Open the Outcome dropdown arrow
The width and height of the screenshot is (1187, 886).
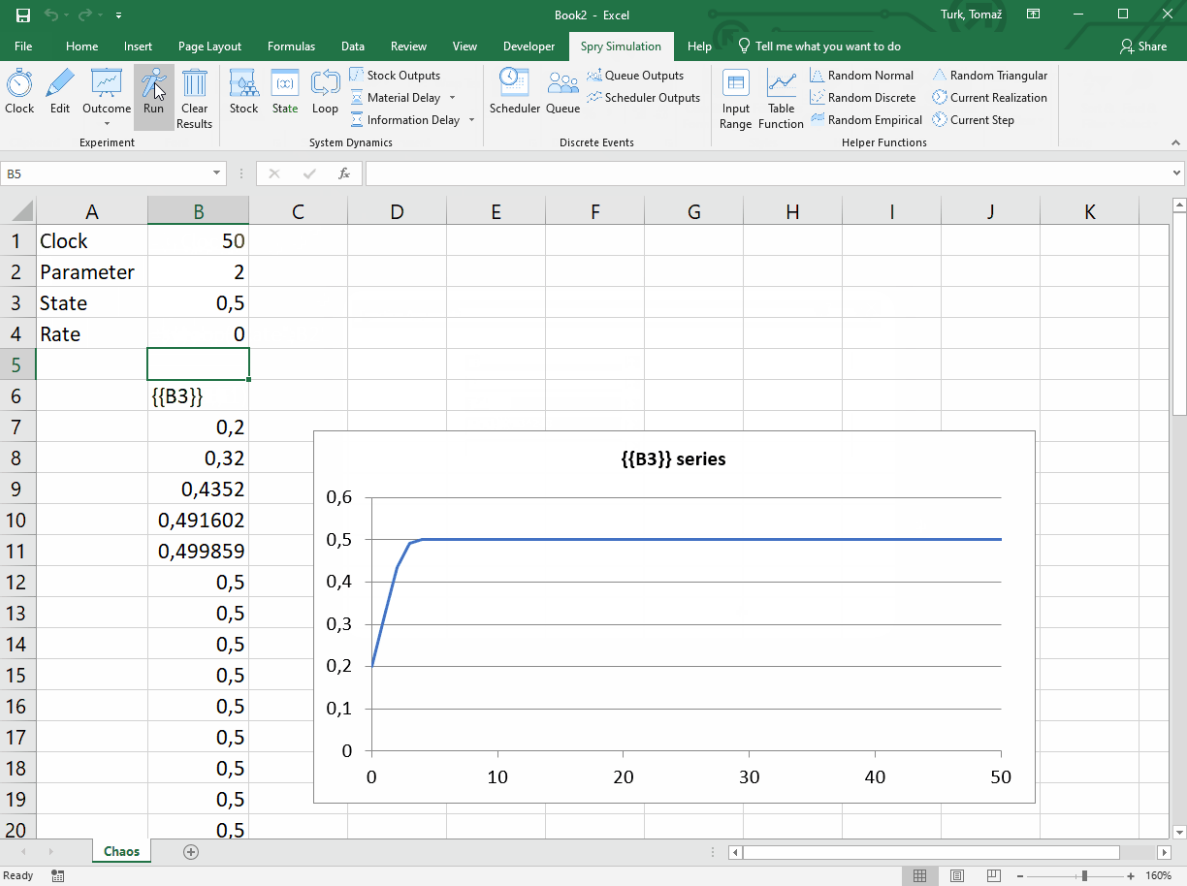tap(107, 123)
